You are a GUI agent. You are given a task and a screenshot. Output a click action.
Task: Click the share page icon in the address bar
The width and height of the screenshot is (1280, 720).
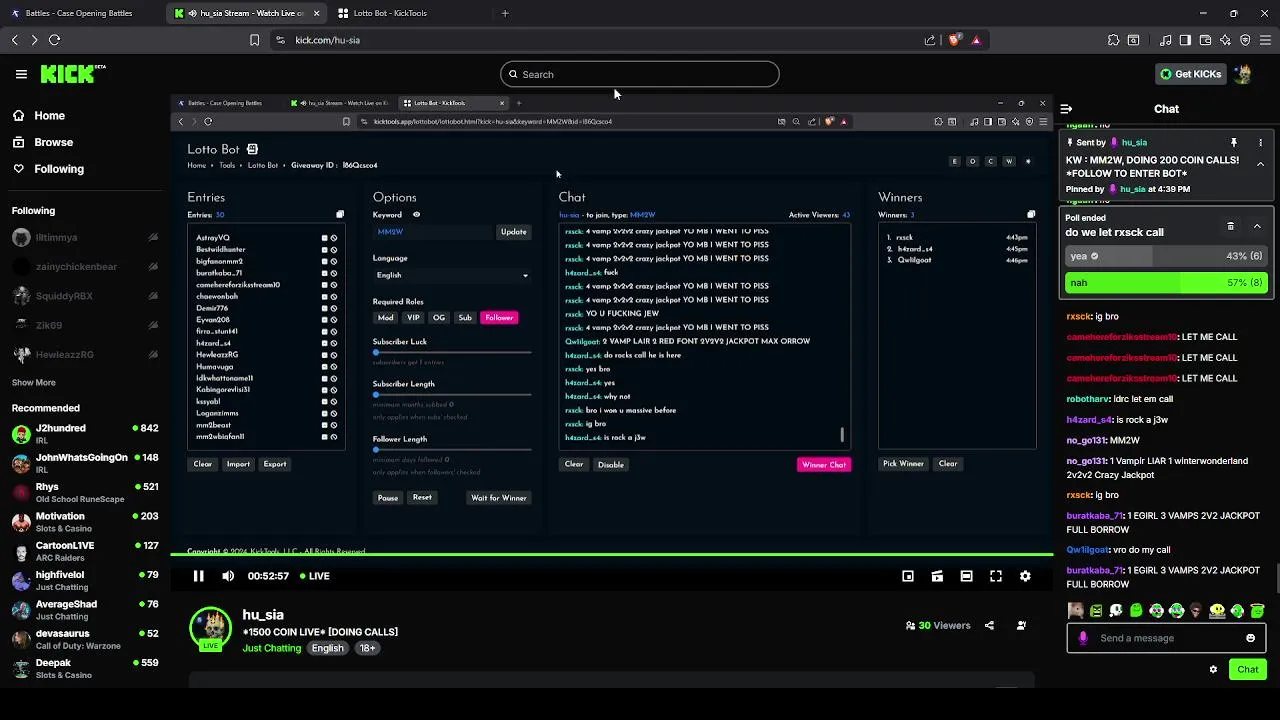(930, 40)
